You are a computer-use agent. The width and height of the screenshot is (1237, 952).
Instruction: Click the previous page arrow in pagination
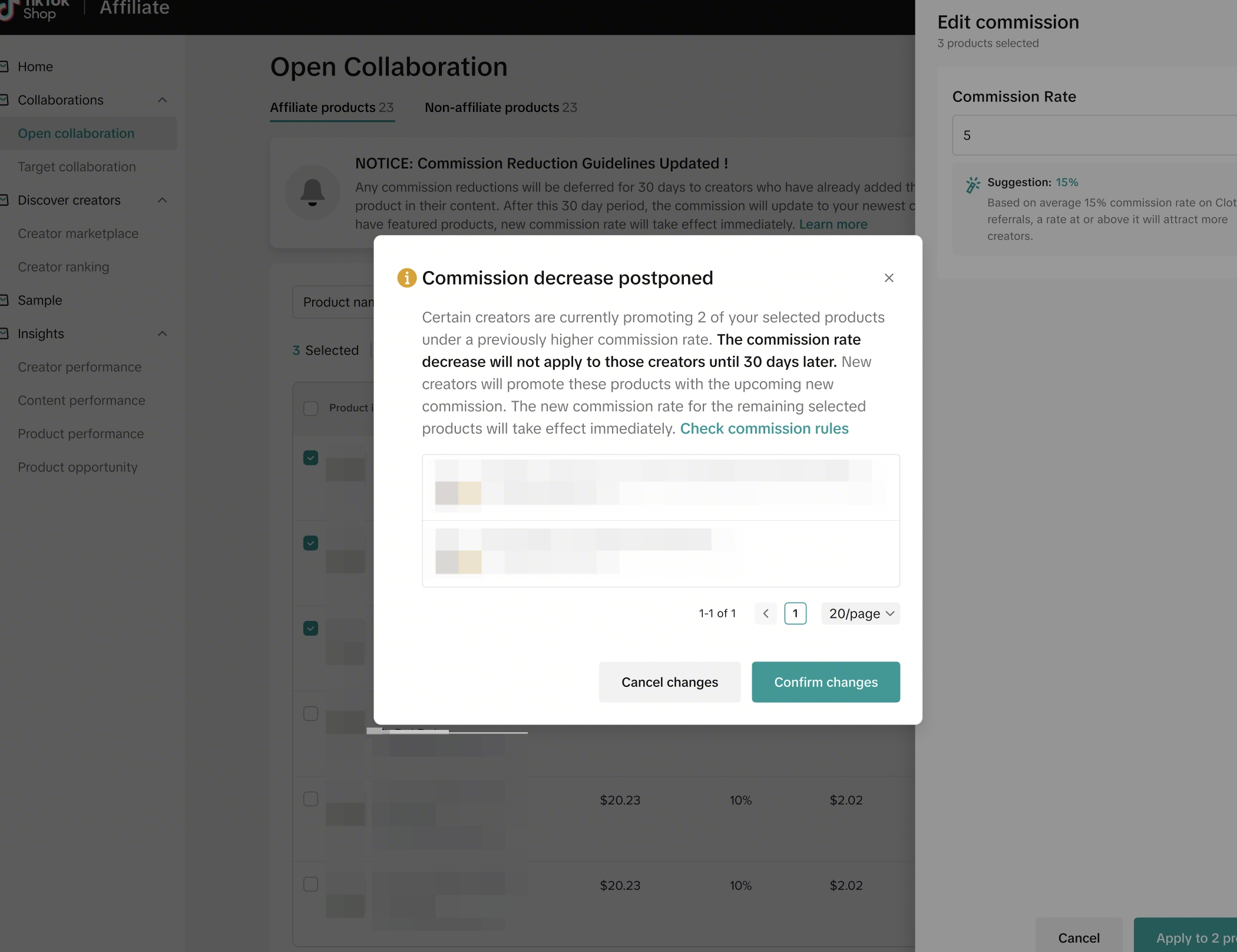(x=765, y=613)
